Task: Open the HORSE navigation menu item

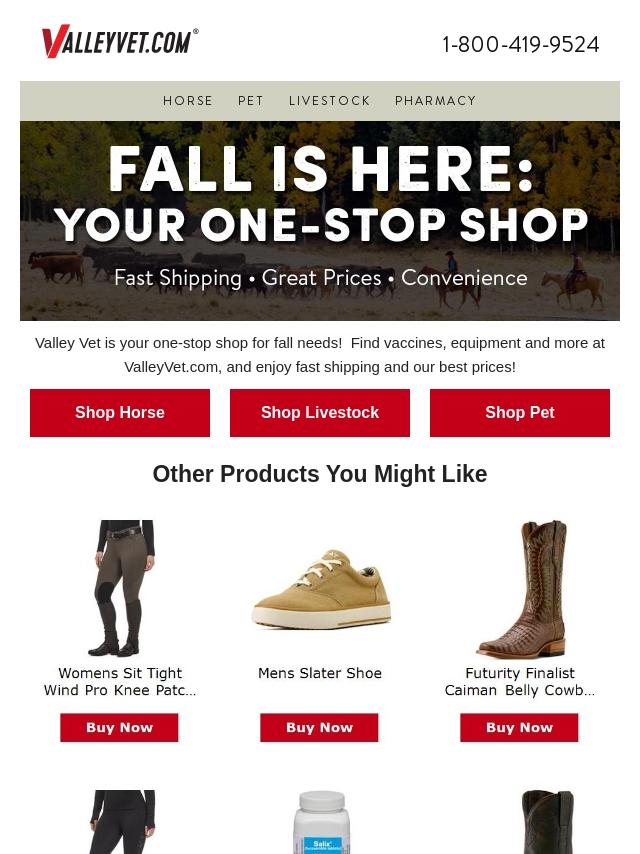Action: point(188,101)
